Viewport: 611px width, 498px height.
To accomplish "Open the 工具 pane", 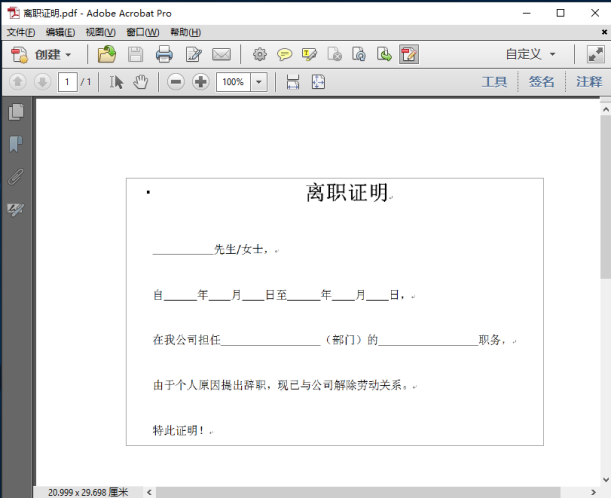I will click(494, 82).
